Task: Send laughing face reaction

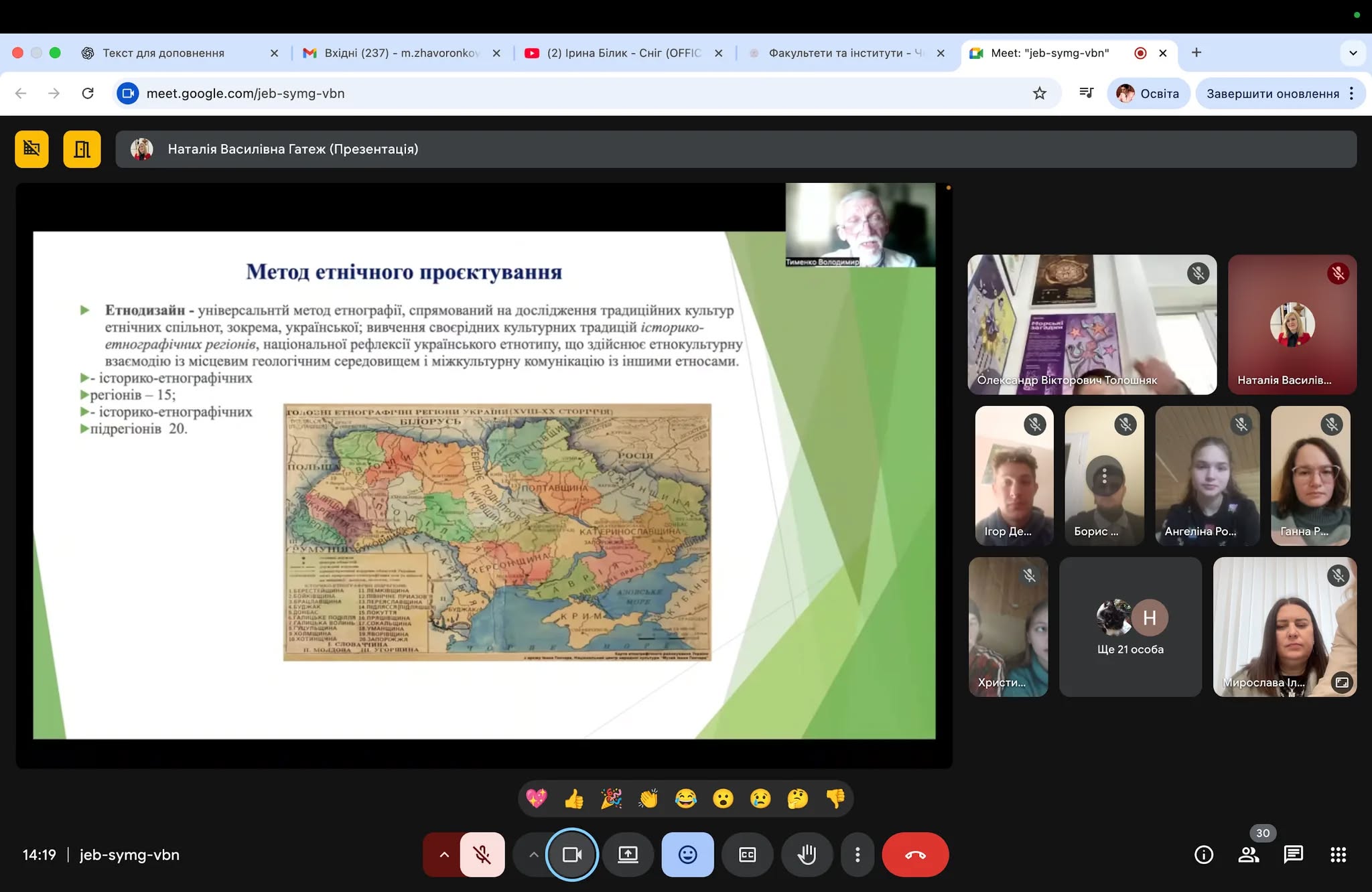Action: pyautogui.click(x=686, y=798)
